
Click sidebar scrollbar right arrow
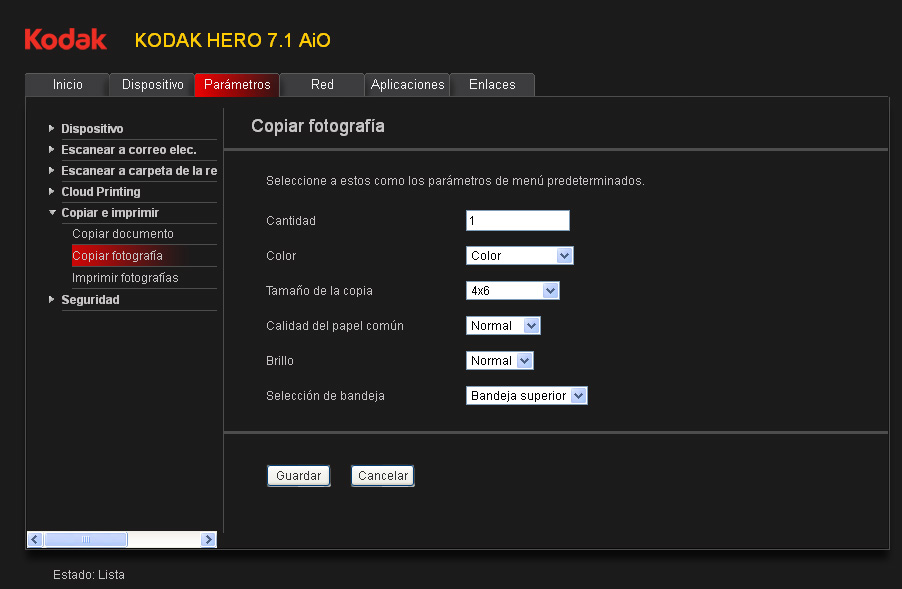click(x=208, y=540)
